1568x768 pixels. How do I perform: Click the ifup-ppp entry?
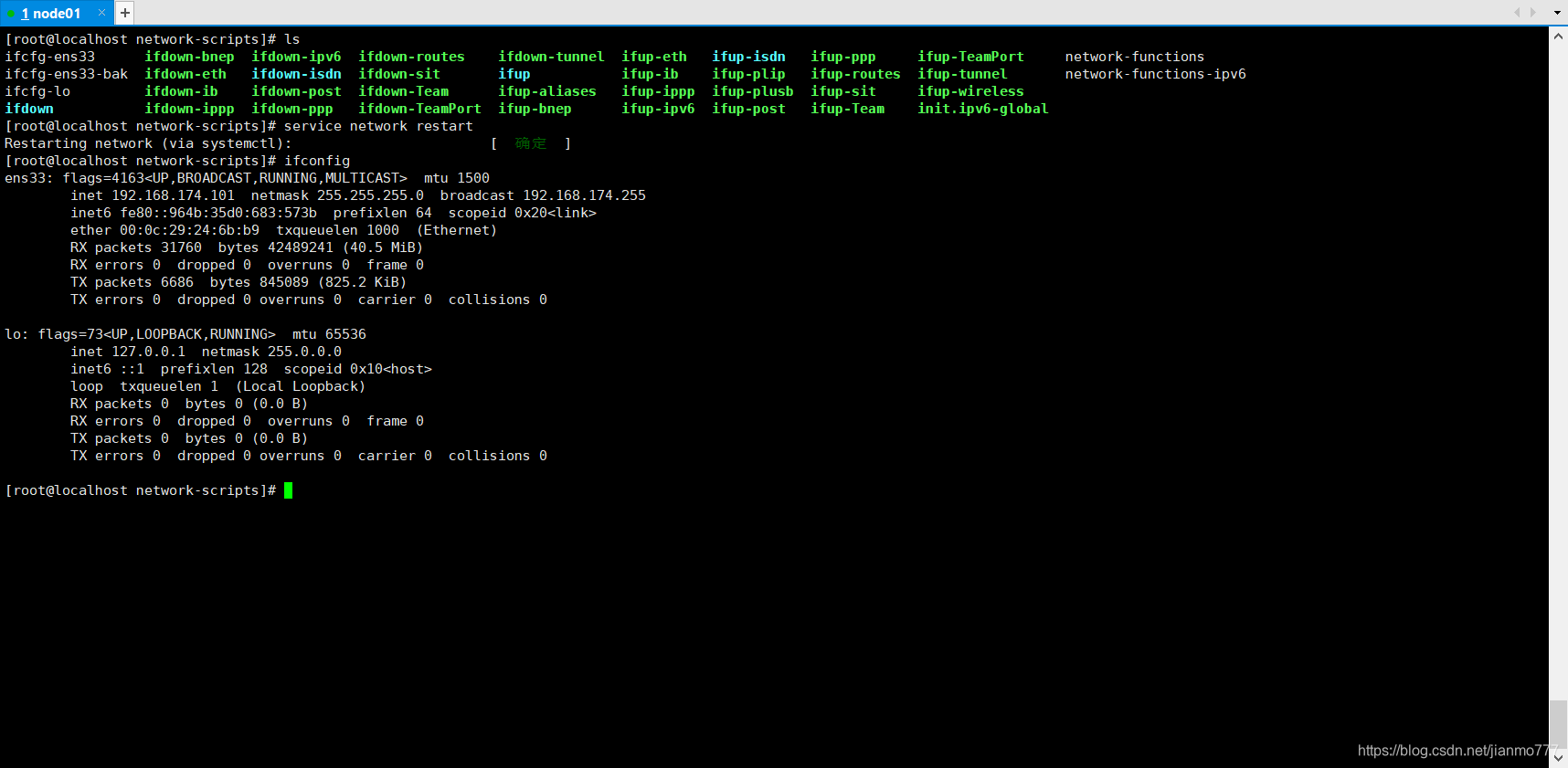(843, 57)
